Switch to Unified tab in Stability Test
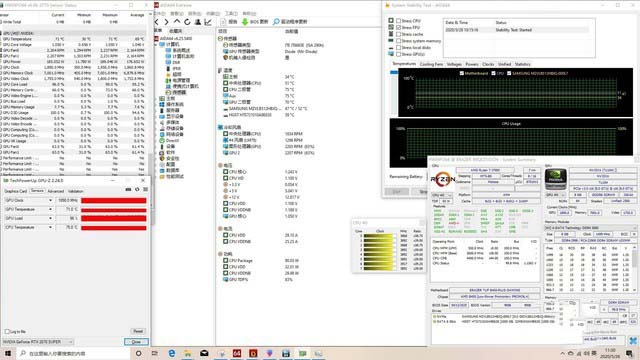 504,64
